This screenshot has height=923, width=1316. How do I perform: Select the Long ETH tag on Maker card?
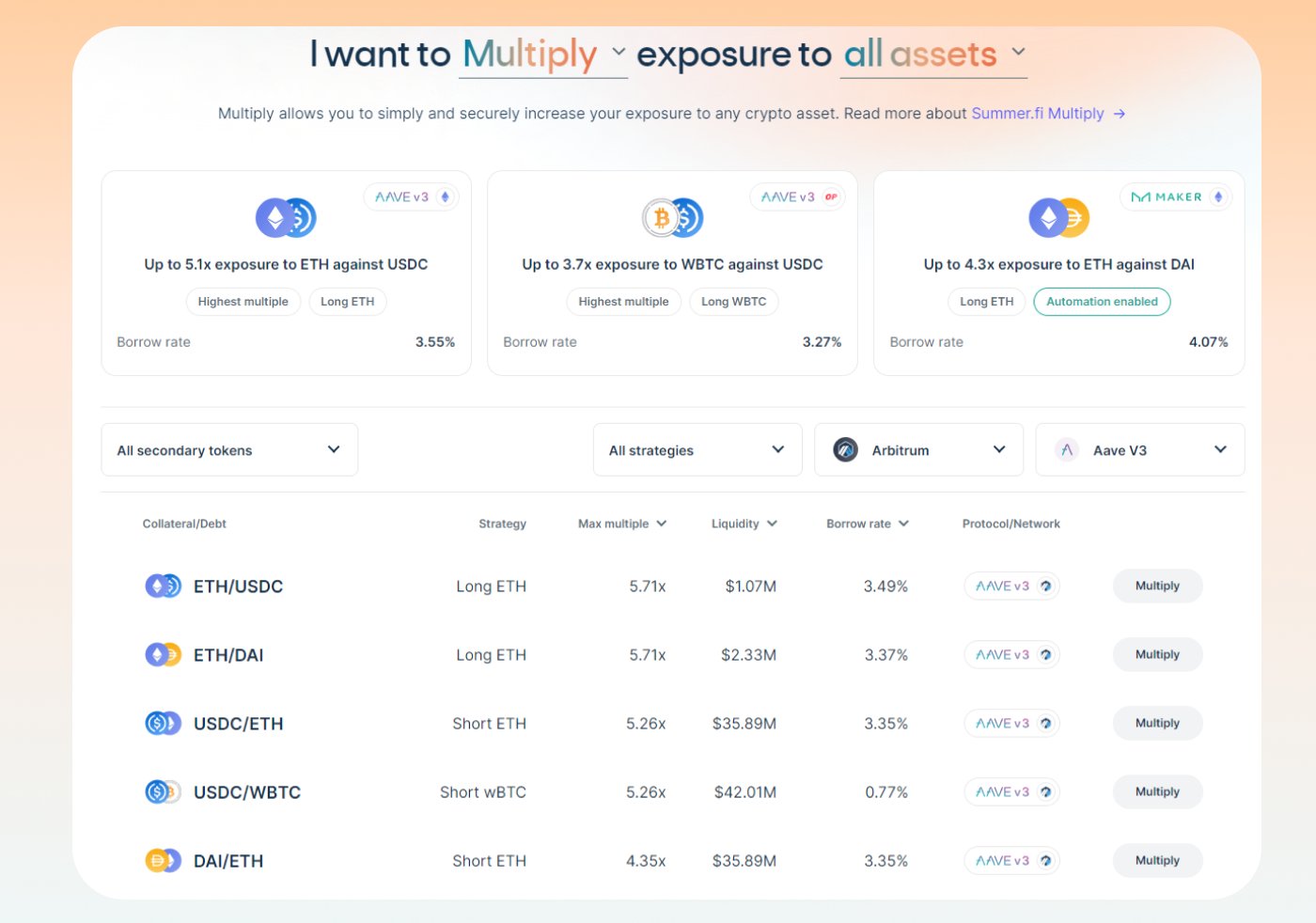pos(987,302)
